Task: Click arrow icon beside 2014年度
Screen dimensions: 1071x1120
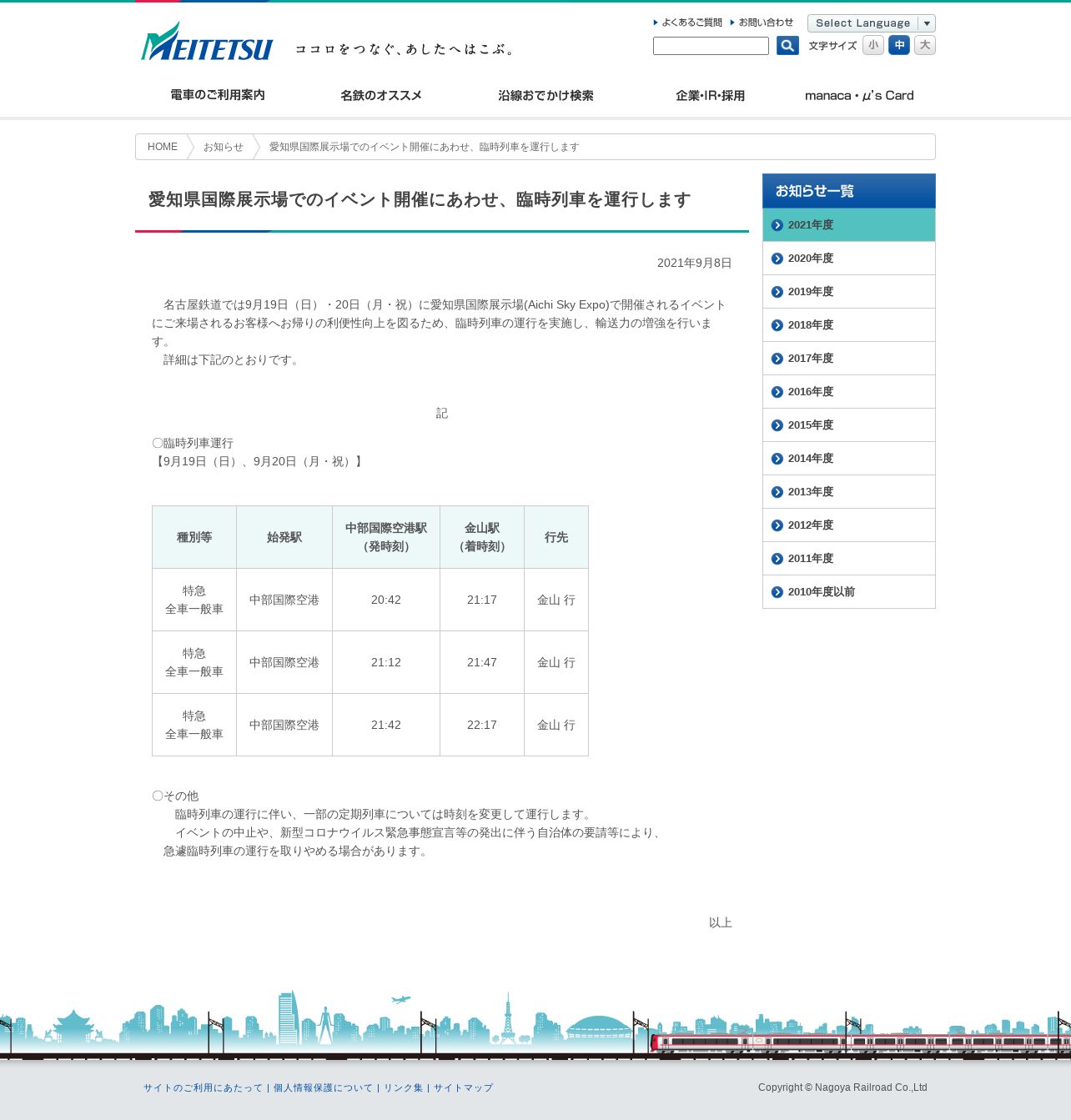Action: coord(777,459)
